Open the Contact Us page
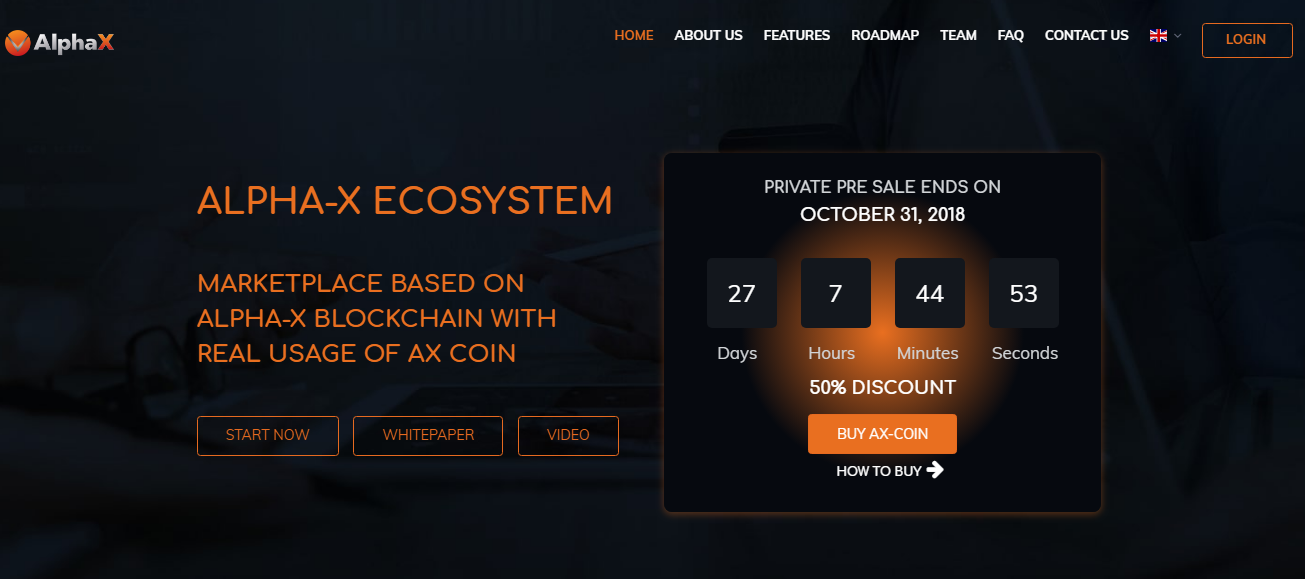The height and width of the screenshot is (579, 1305). [1086, 35]
